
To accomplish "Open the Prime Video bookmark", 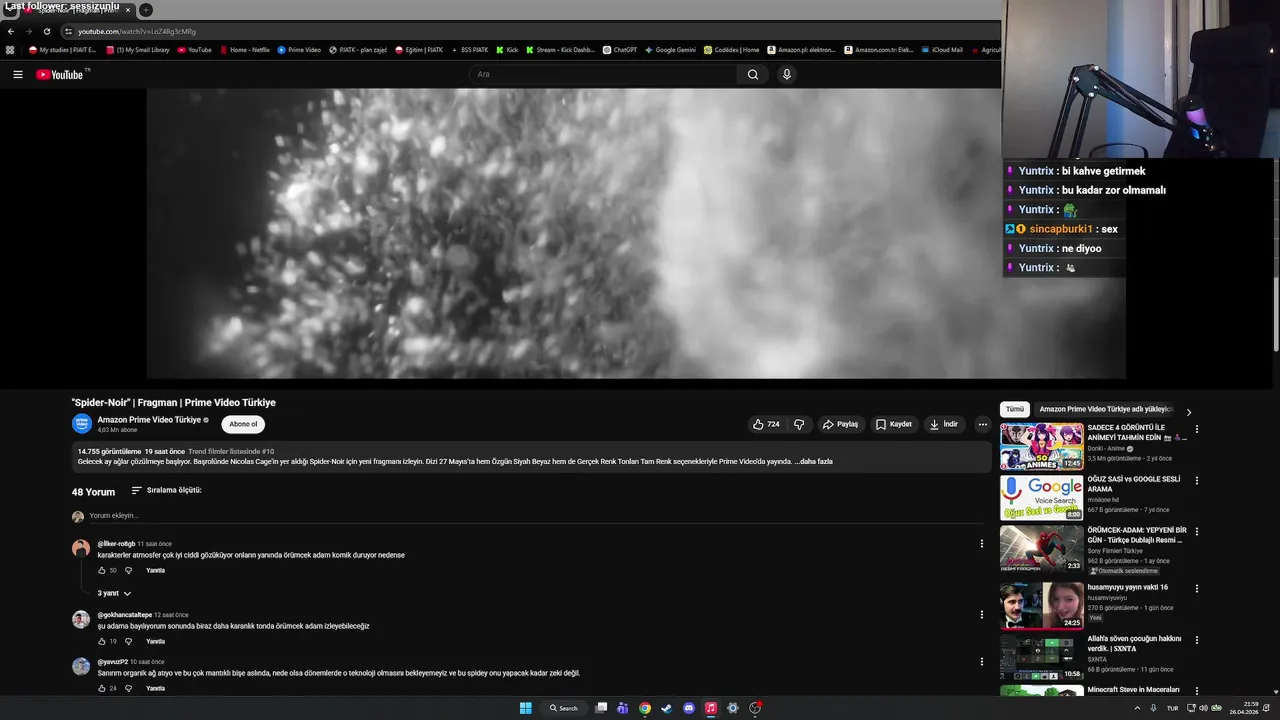I will [x=299, y=49].
